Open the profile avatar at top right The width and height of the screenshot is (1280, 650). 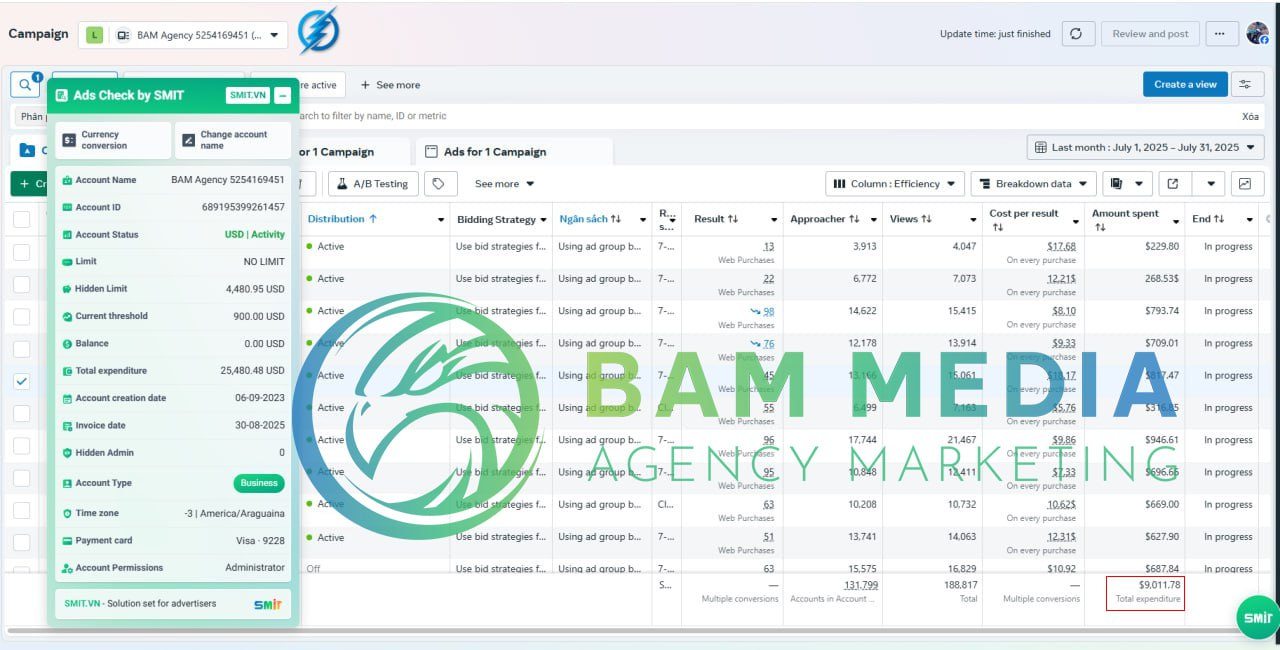point(1257,33)
